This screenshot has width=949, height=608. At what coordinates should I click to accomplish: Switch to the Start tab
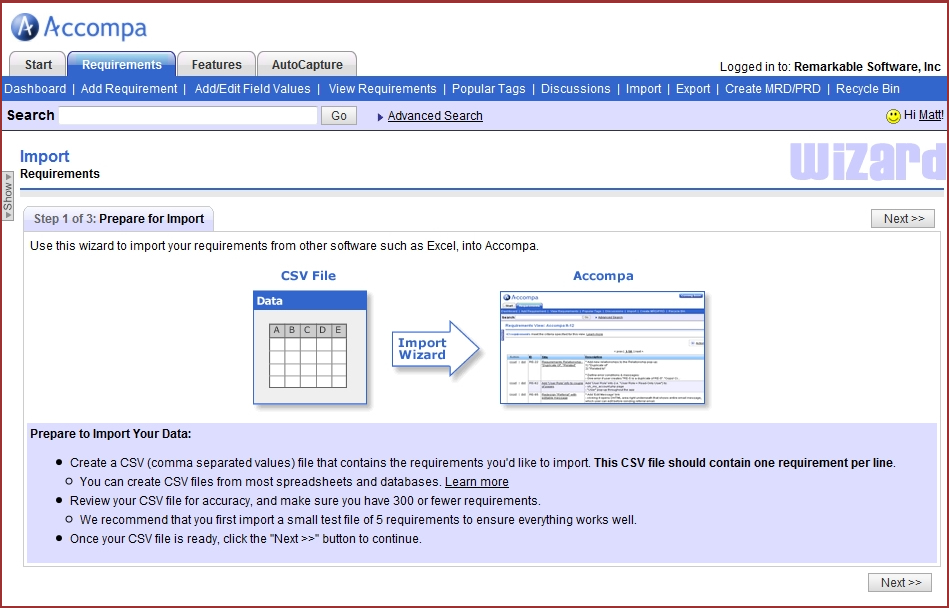point(38,65)
